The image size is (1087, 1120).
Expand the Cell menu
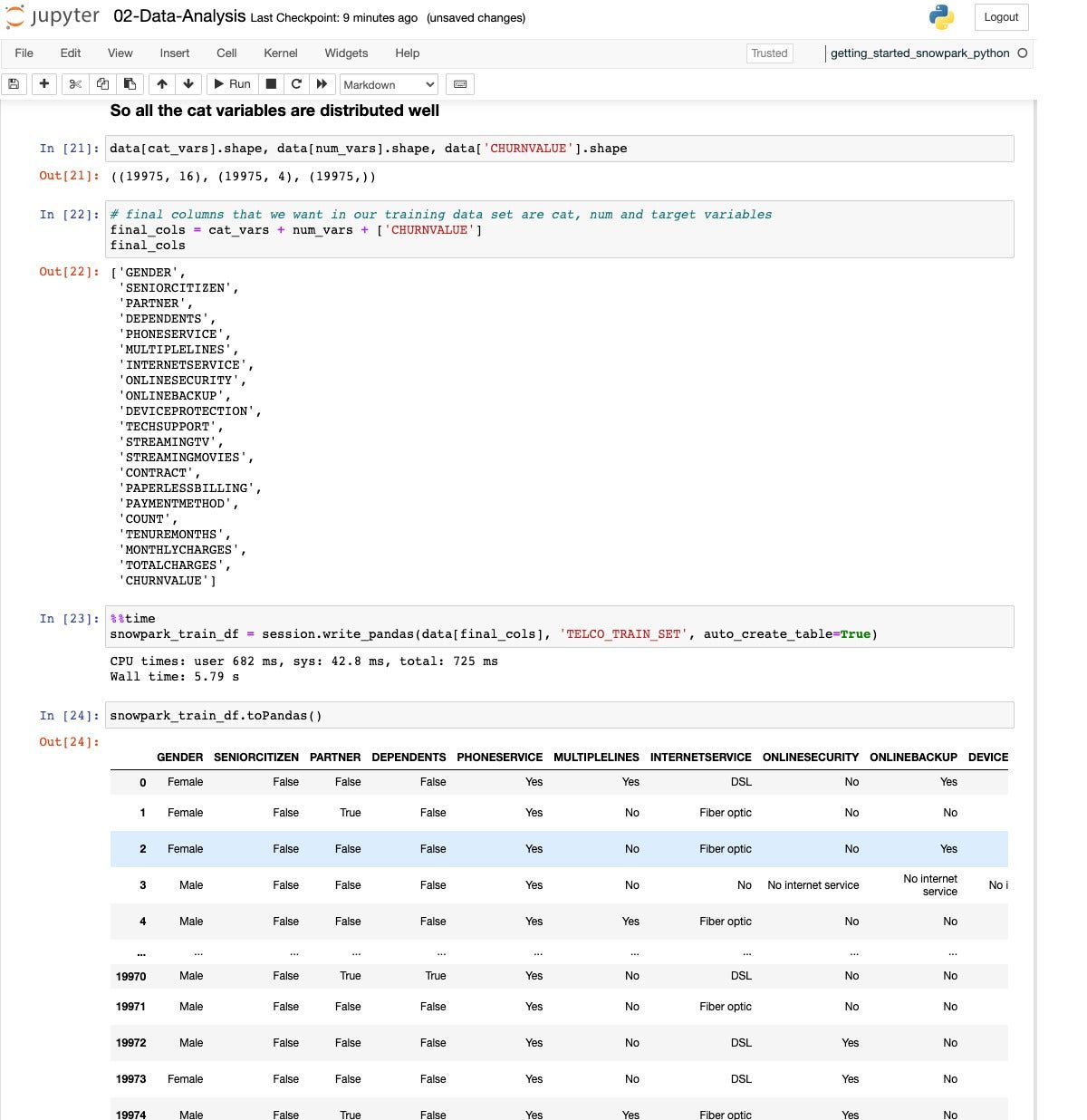[x=226, y=53]
